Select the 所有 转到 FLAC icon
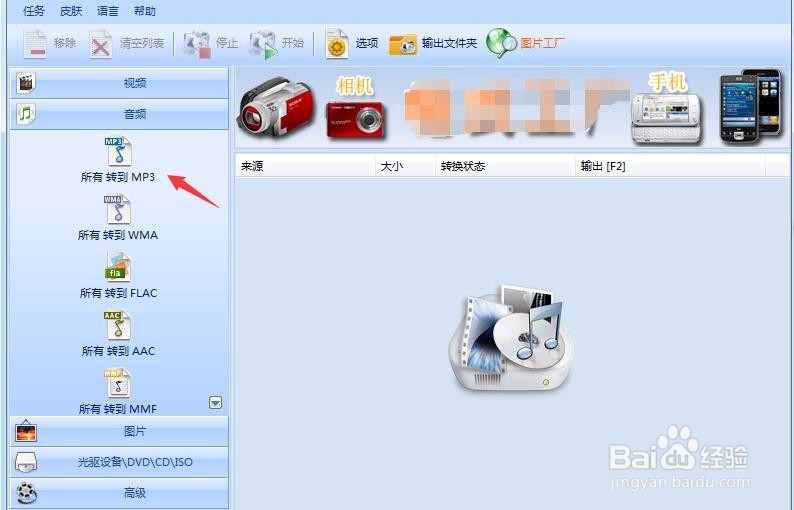 point(118,267)
